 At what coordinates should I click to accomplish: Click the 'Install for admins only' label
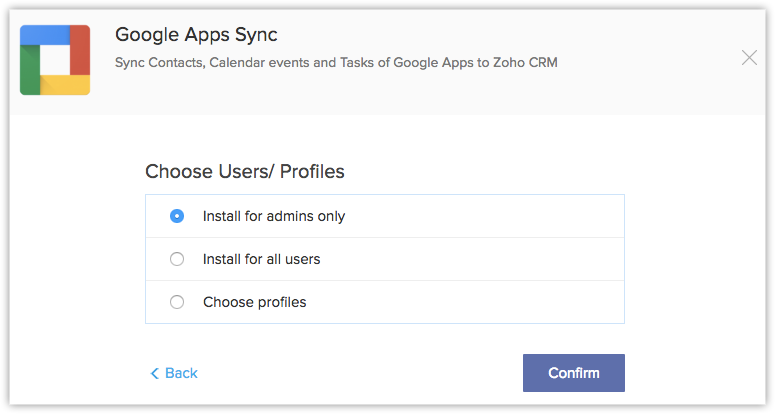point(273,216)
